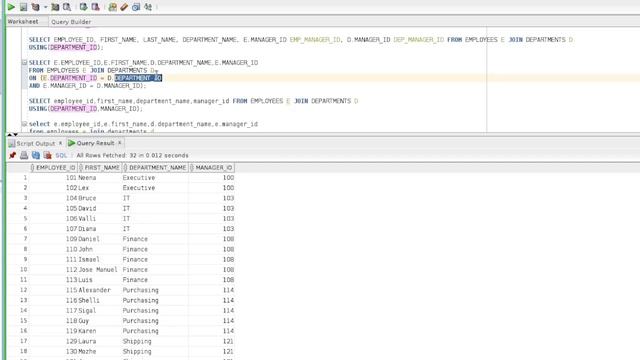Sort by the EMPLOYEE_ID column header
Image resolution: width=640 pixels, height=360 pixels.
click(x=53, y=168)
